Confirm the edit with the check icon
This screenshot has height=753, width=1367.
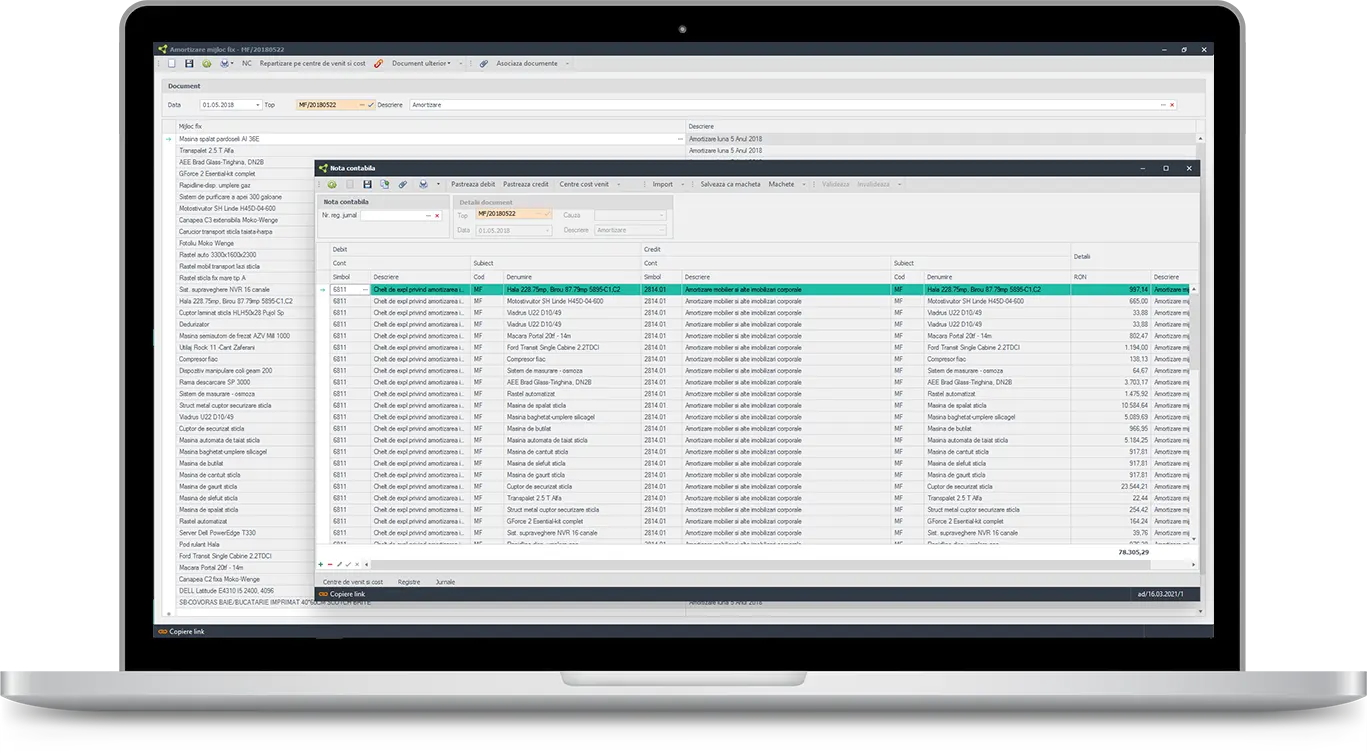coord(348,564)
